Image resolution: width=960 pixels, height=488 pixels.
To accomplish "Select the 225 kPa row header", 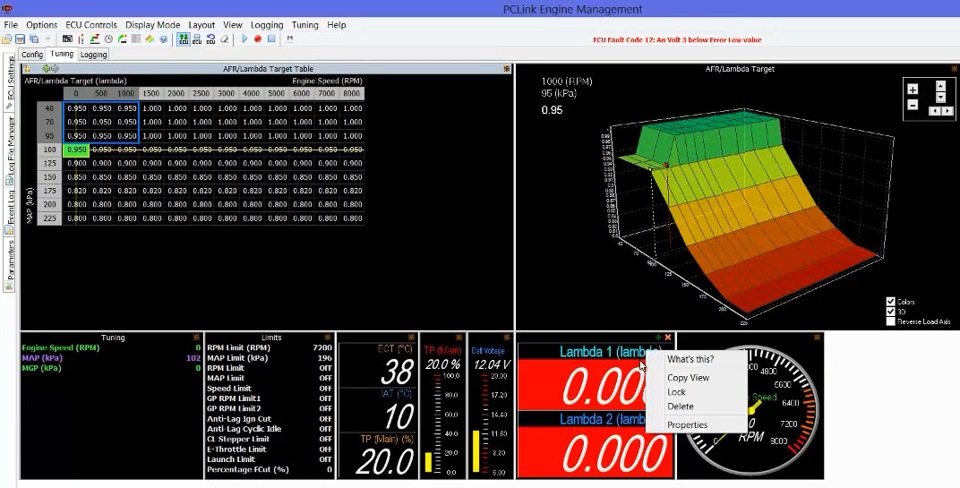I will 49,217.
